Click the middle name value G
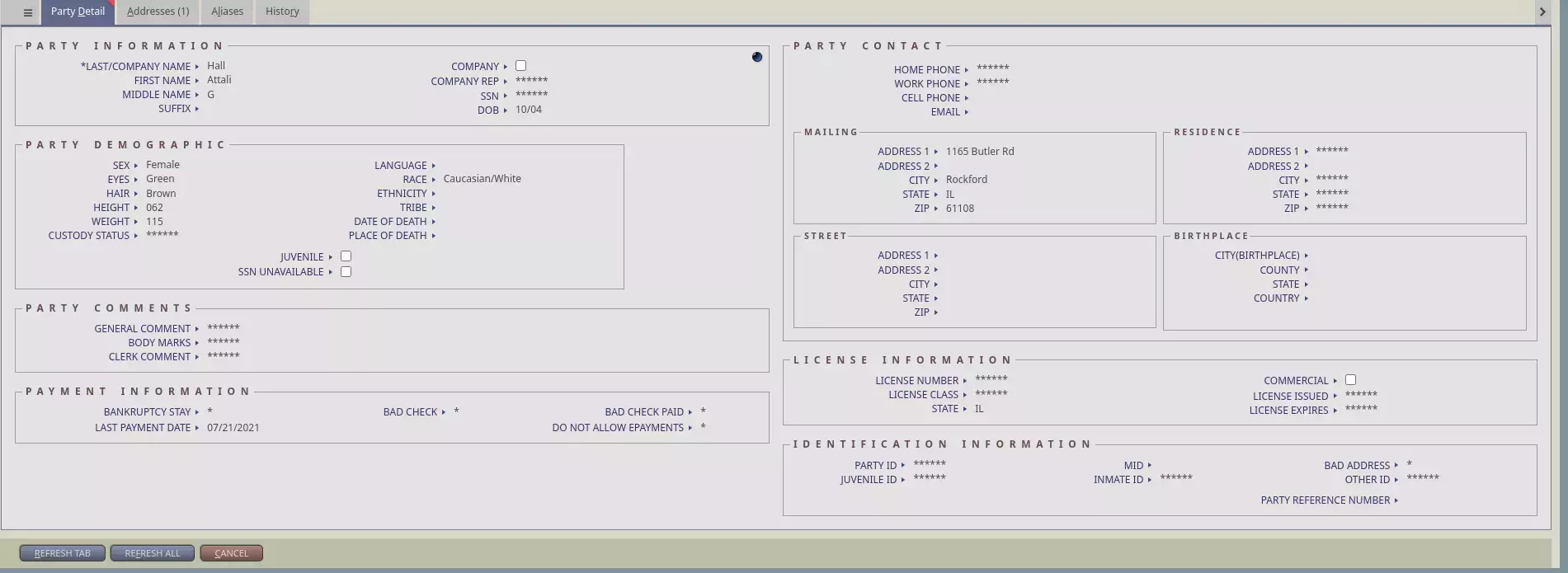1568x573 pixels. coord(211,95)
